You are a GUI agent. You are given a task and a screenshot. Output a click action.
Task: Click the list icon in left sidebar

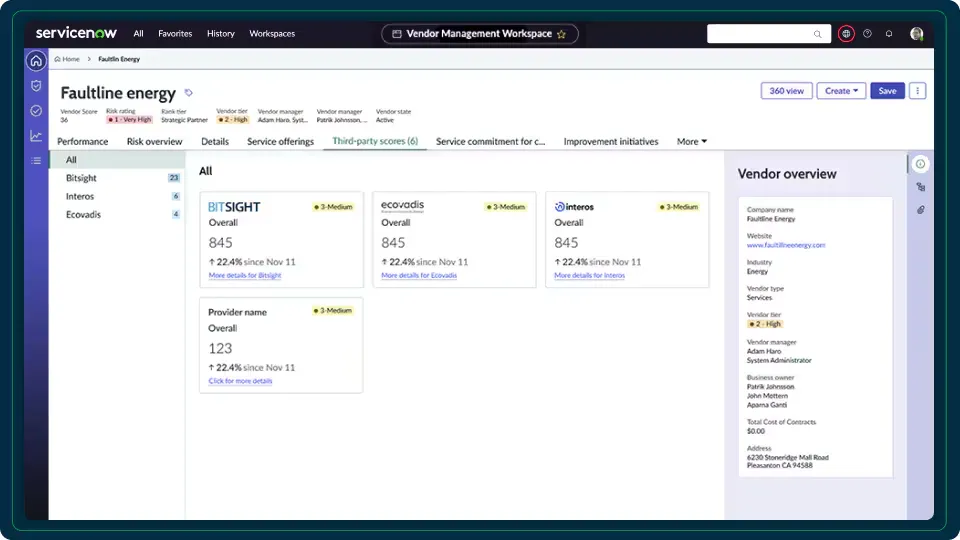click(36, 160)
